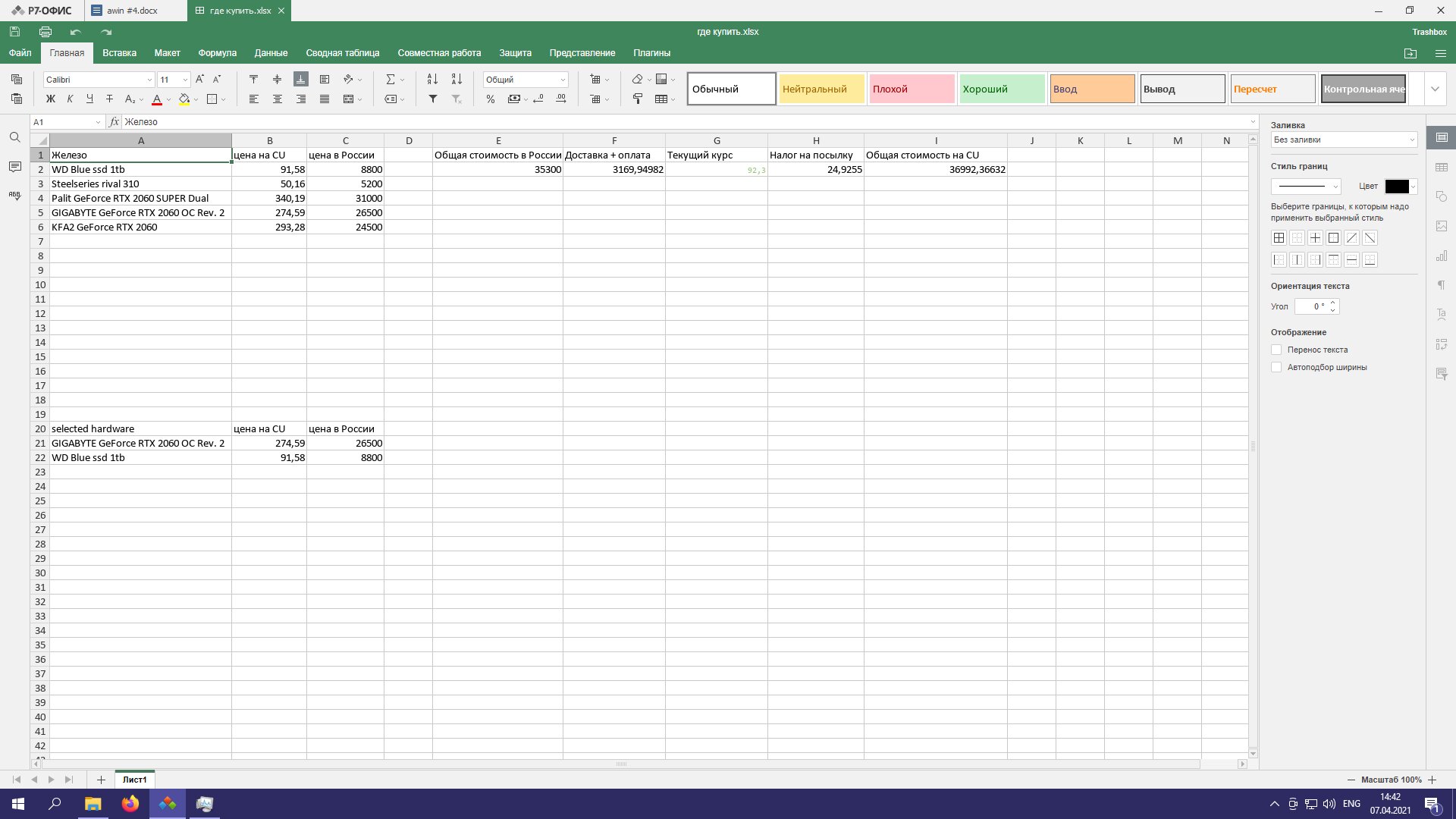Apply all borders in the border panel

tap(1279, 238)
